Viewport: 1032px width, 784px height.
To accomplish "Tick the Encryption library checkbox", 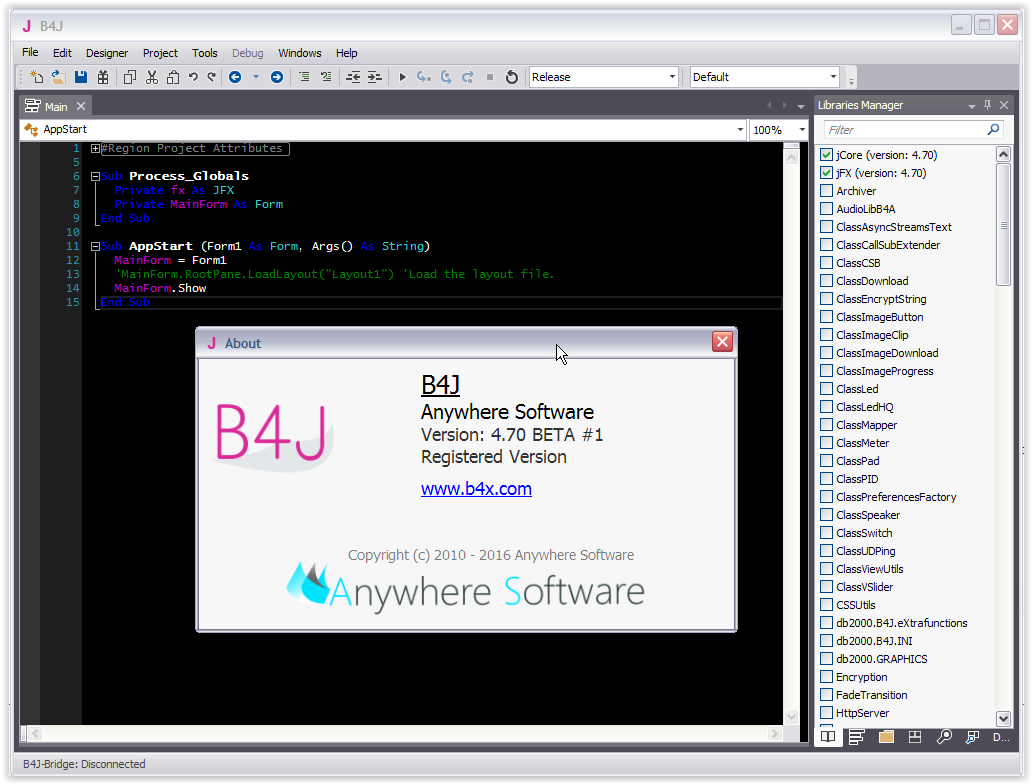I will [x=827, y=677].
